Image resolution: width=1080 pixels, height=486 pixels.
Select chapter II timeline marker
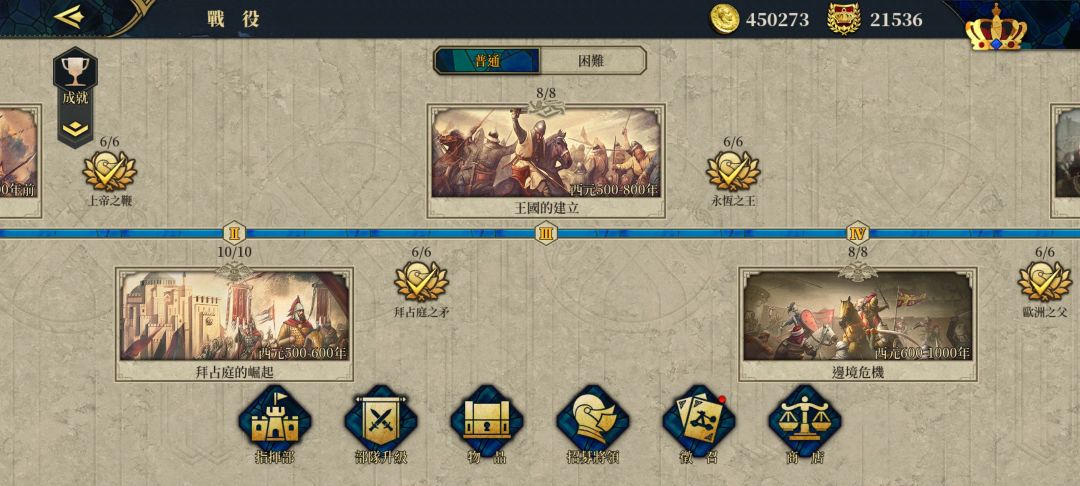tap(234, 233)
